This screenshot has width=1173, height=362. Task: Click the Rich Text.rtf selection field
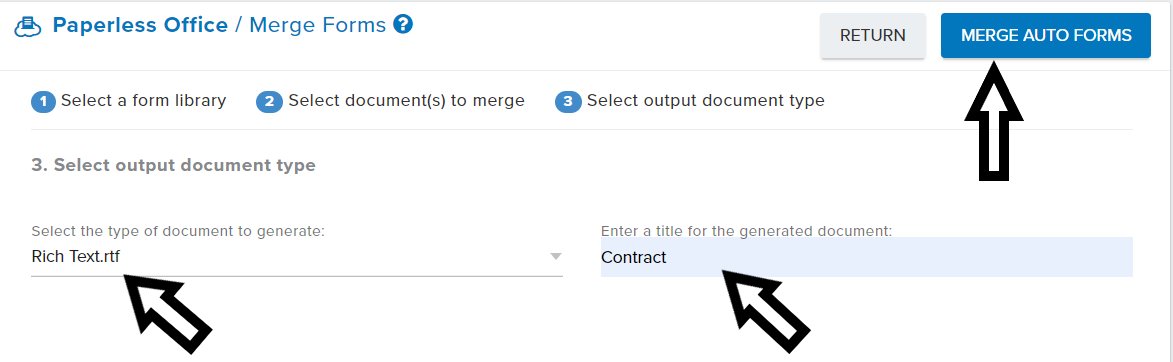[x=297, y=257]
